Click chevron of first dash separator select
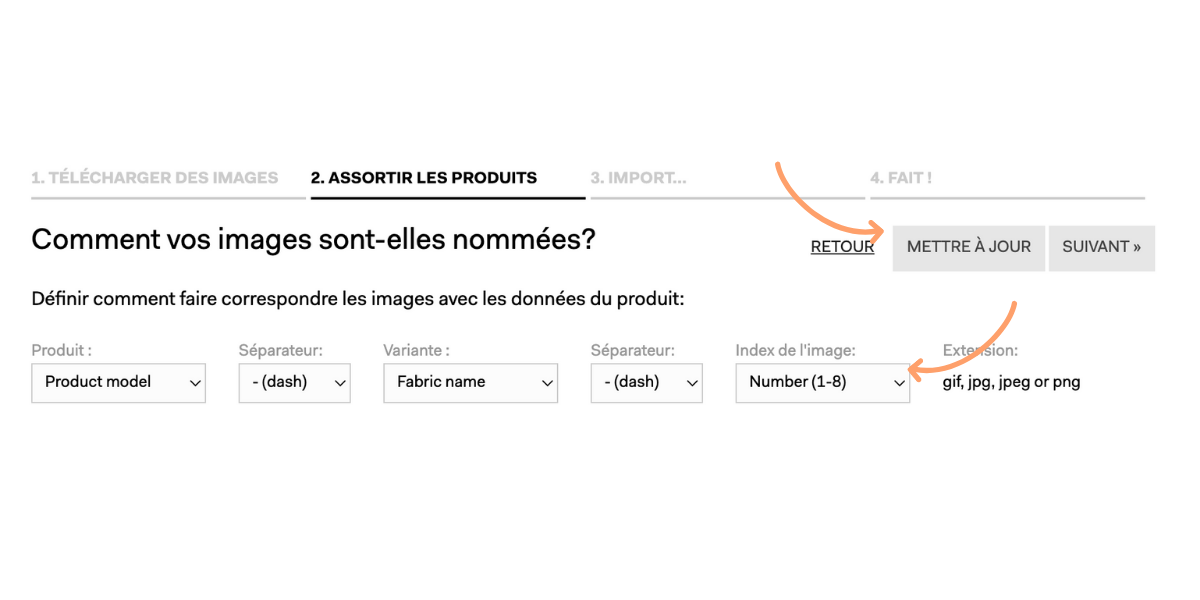Viewport: 1200px width, 600px height. 339,383
